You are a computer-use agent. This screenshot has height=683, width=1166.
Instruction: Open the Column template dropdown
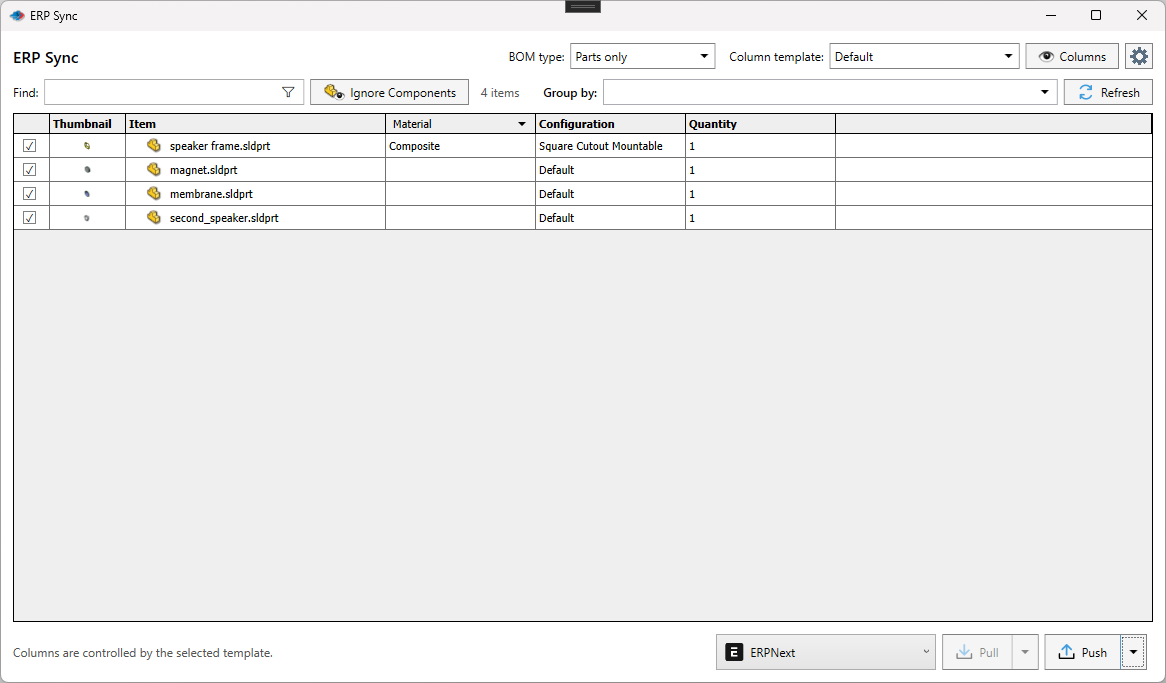924,57
